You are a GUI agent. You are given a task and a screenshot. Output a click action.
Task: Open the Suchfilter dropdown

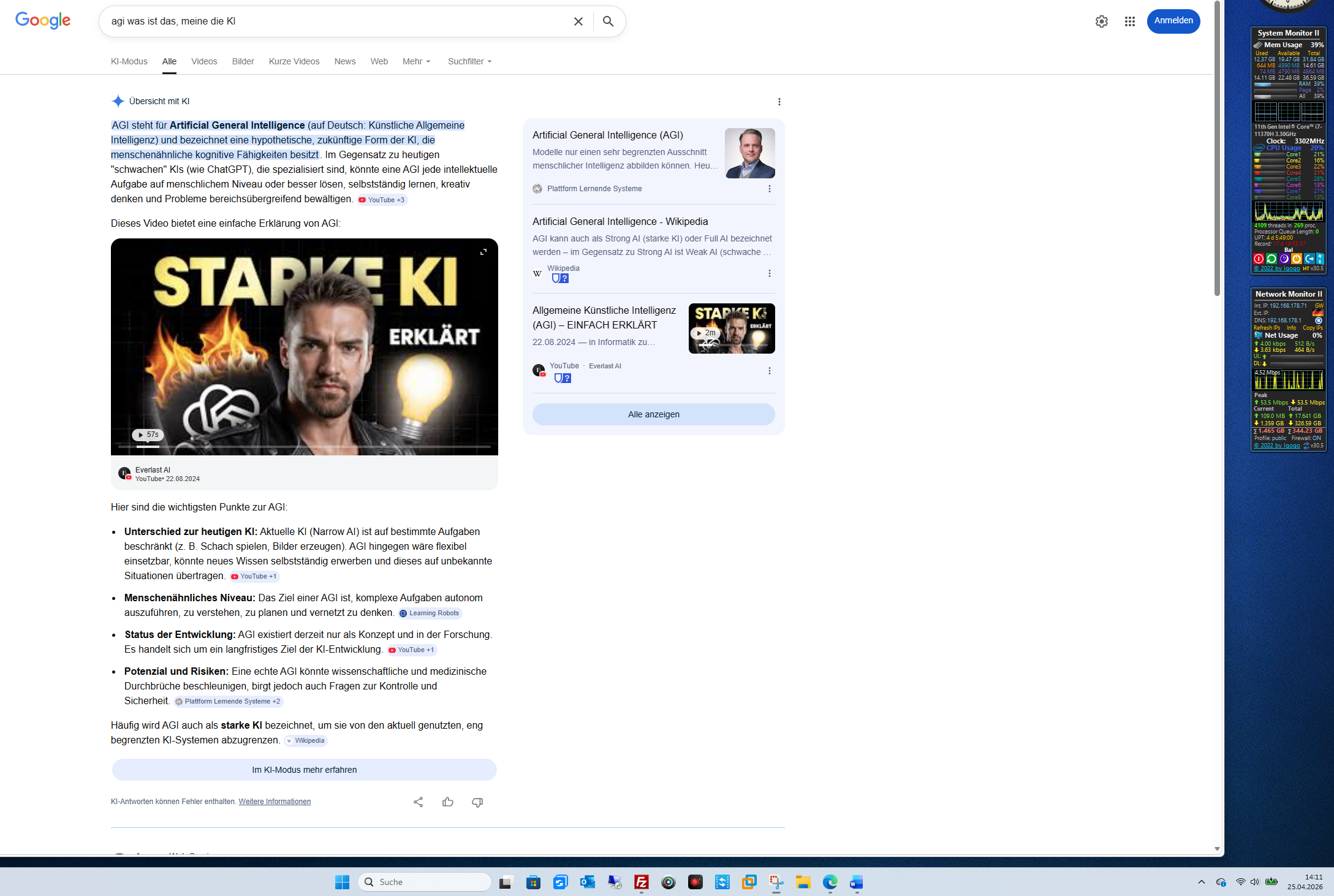coord(469,61)
